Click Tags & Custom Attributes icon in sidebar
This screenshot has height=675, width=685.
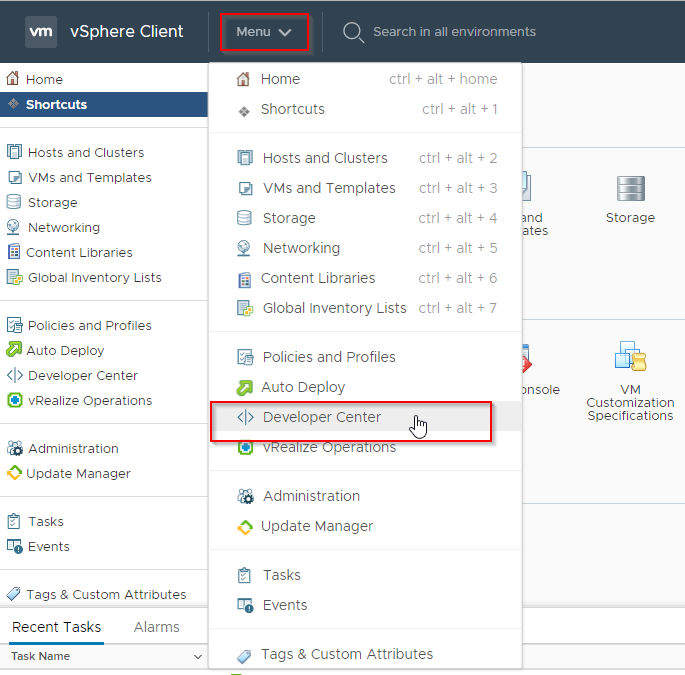tap(13, 594)
